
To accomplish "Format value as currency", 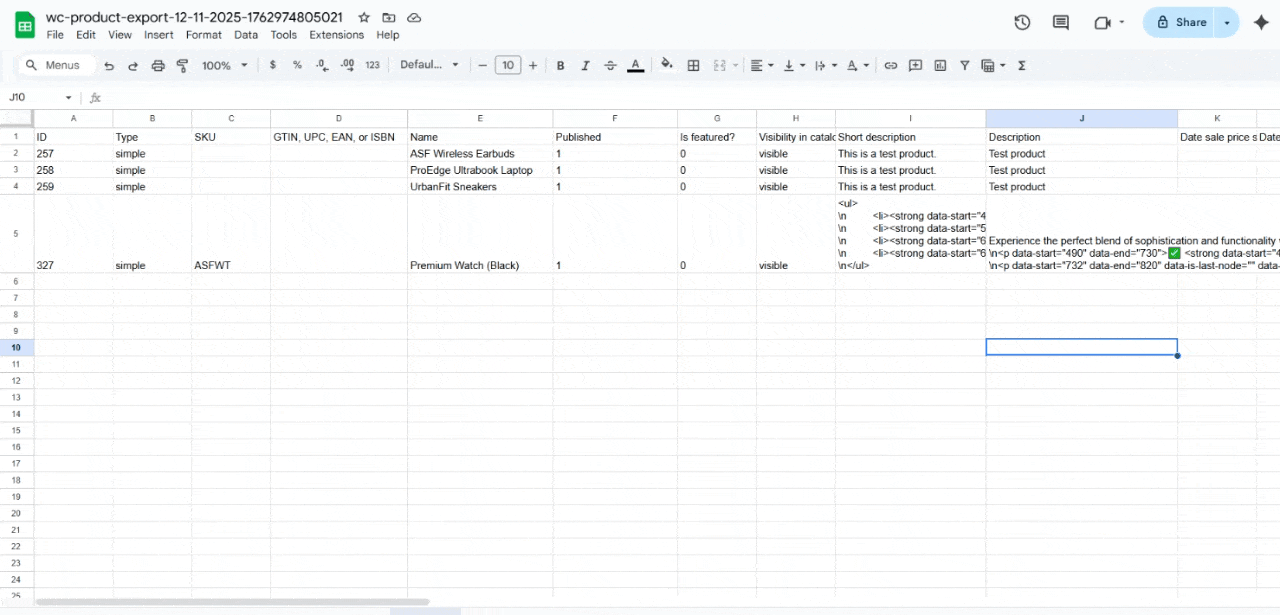I will coord(272,65).
